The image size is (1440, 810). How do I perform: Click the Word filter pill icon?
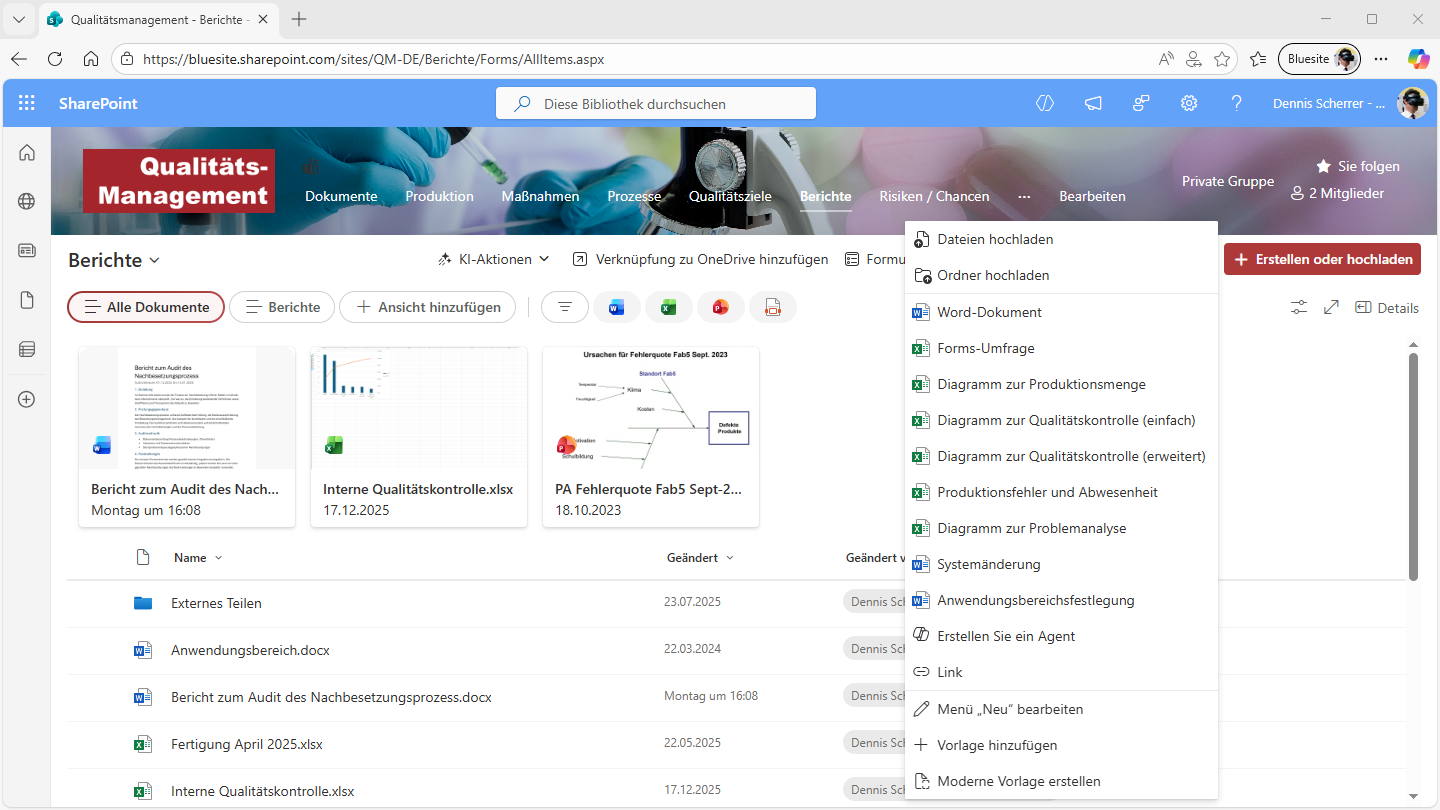coord(616,307)
